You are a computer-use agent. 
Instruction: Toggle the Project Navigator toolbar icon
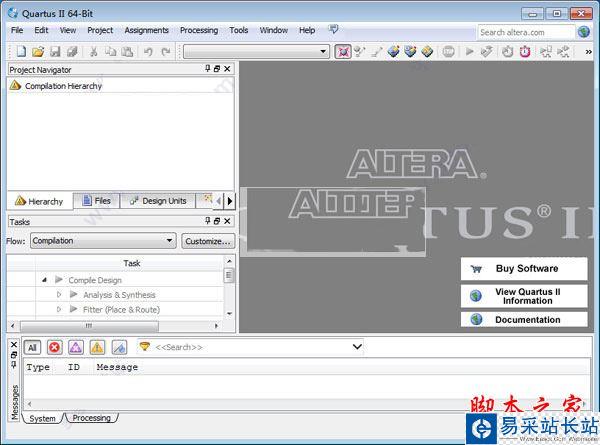point(343,51)
